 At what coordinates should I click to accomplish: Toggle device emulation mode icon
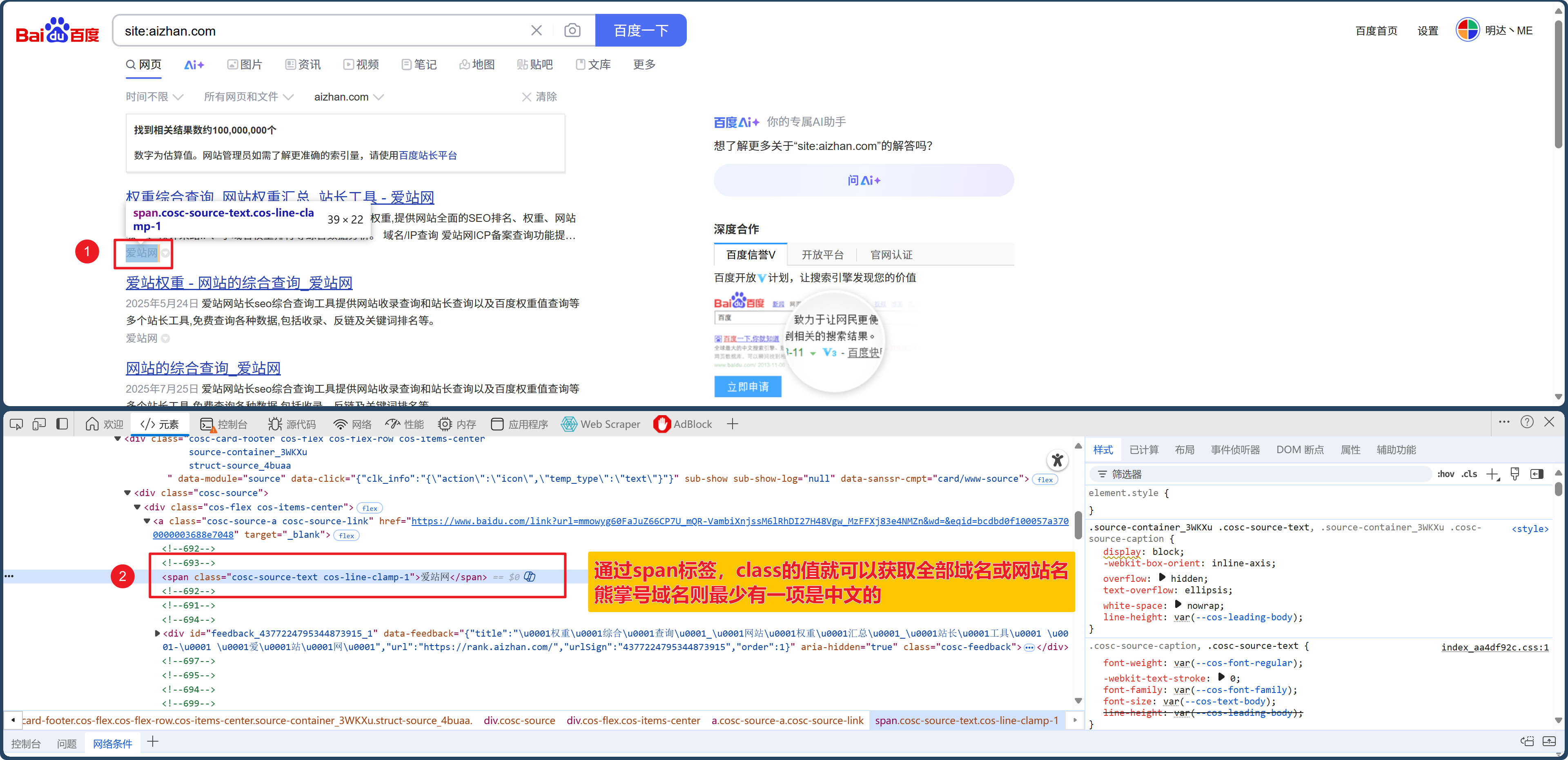point(39,424)
